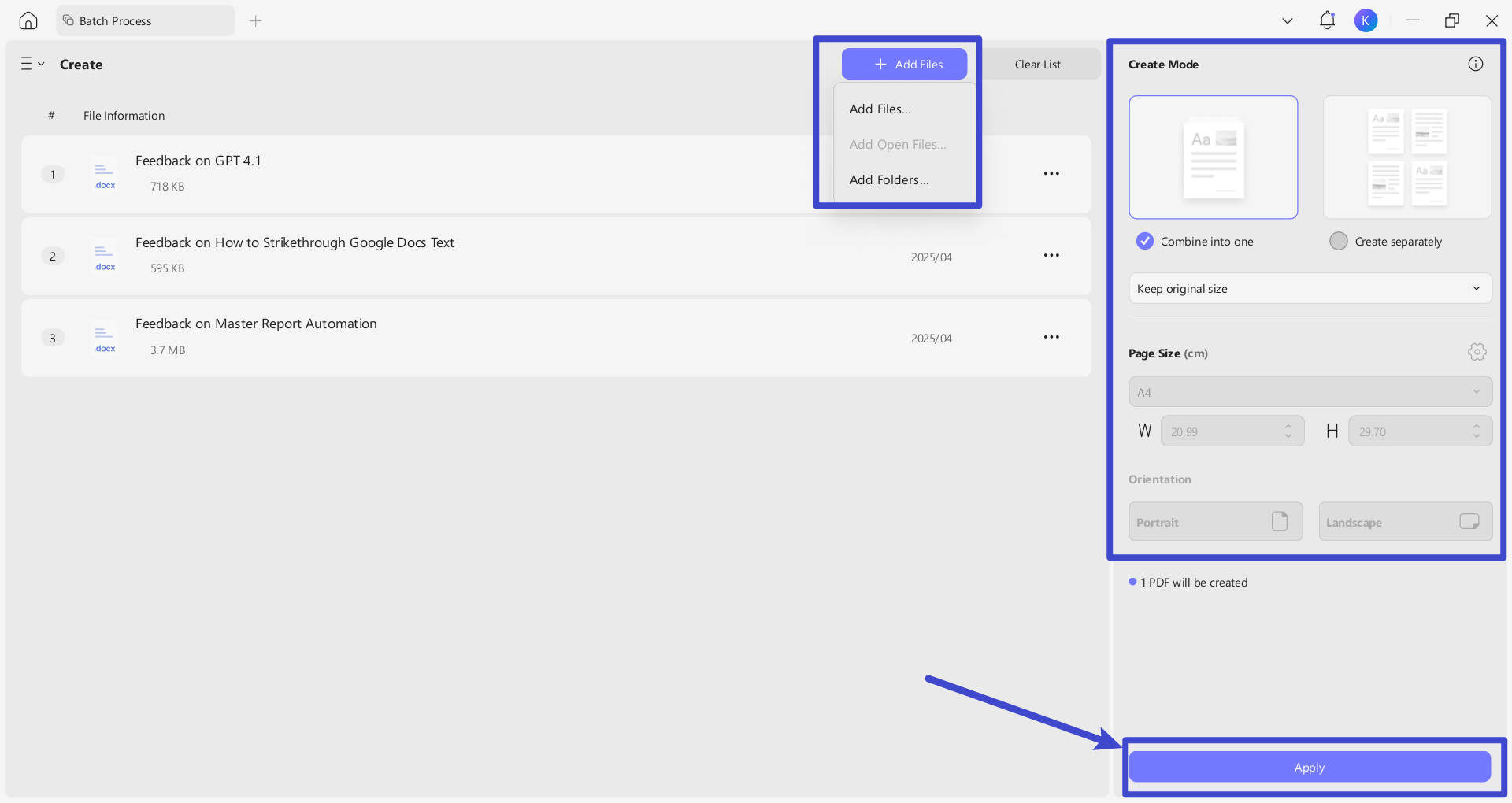Open more options for Master Report Automation
This screenshot has height=803, width=1512.
tap(1051, 337)
